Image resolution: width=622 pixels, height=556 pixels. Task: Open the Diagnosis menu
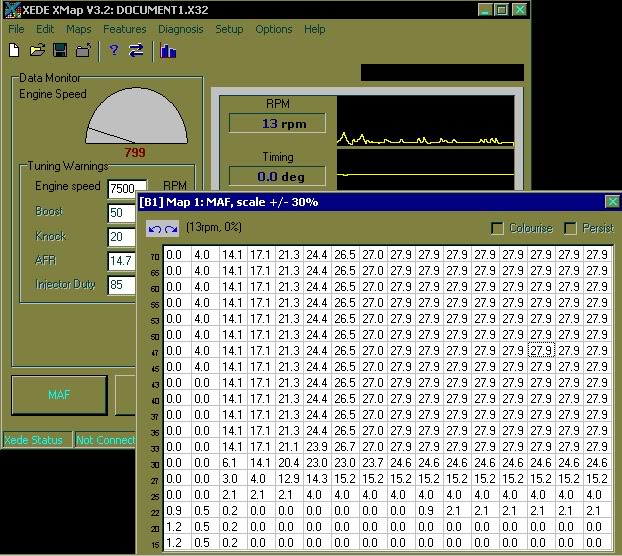(x=180, y=29)
